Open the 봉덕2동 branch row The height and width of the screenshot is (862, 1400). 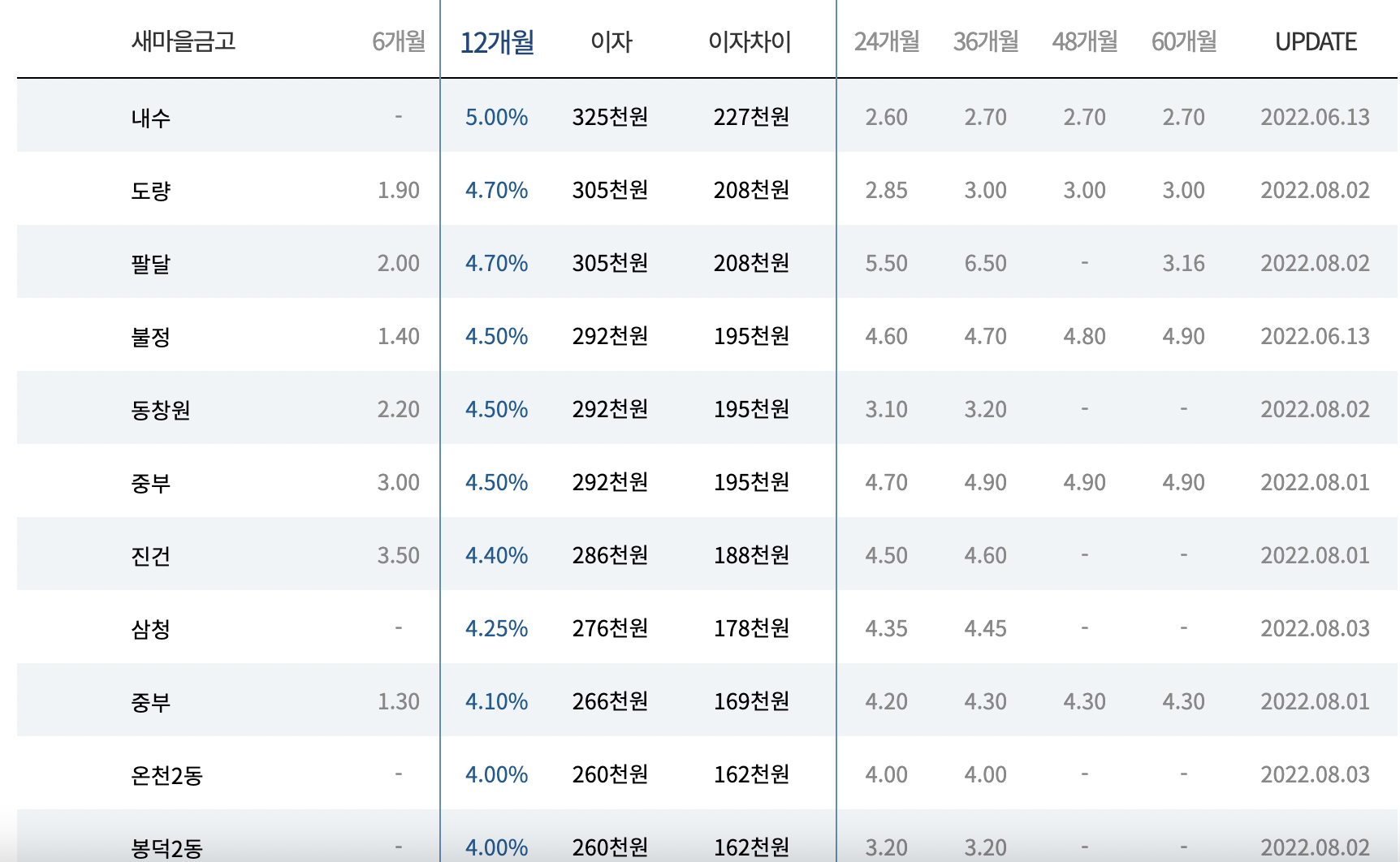pyautogui.click(x=707, y=836)
